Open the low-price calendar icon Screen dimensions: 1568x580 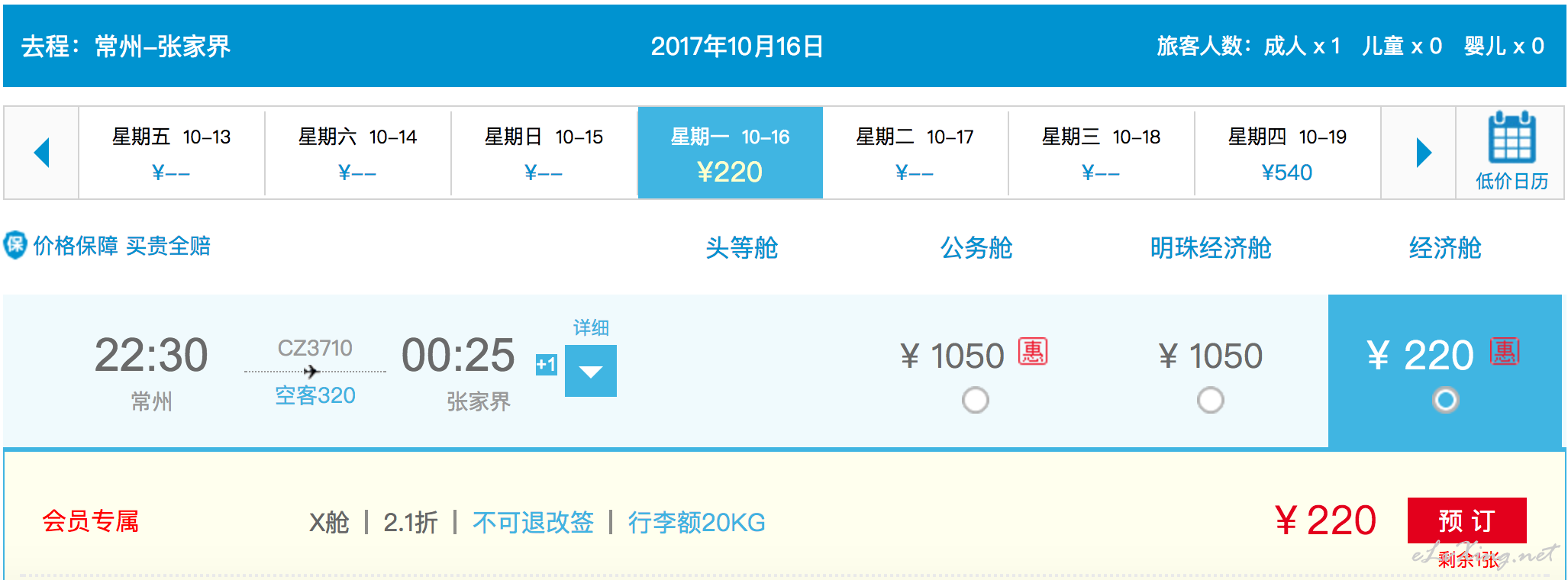pyautogui.click(x=1512, y=138)
